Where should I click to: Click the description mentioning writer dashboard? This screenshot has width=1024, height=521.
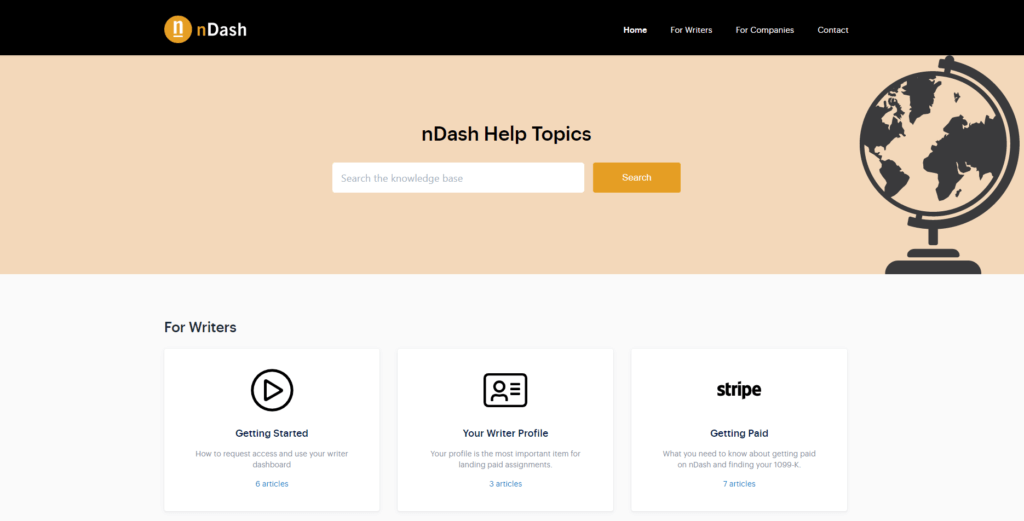tap(272, 459)
